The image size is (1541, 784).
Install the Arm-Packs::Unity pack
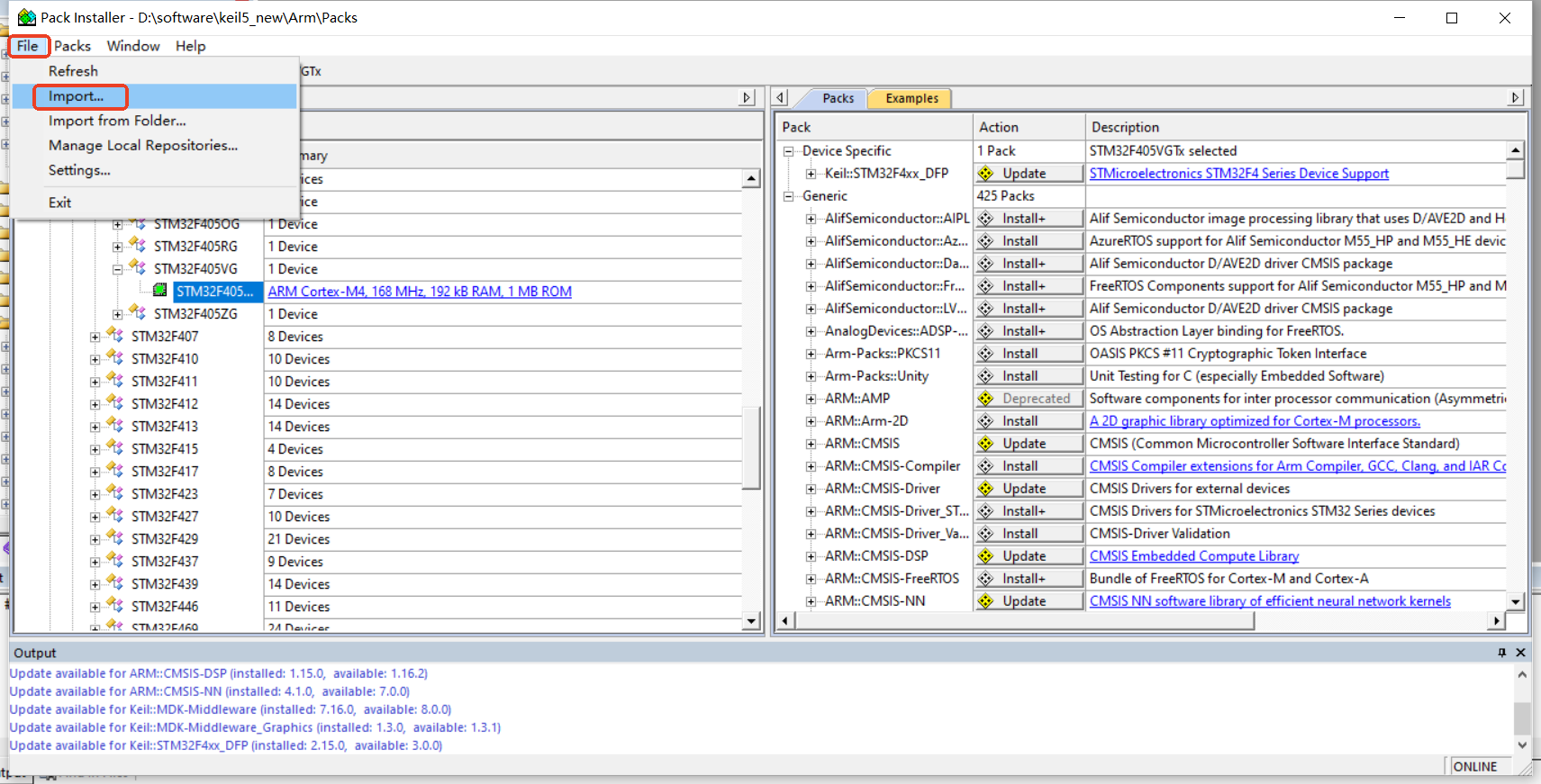(1029, 376)
